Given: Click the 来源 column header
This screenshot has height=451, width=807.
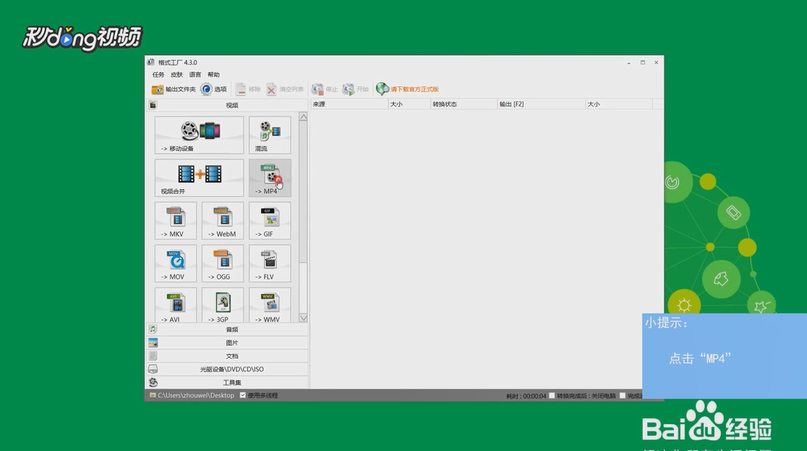Looking at the screenshot, I should pyautogui.click(x=349, y=104).
